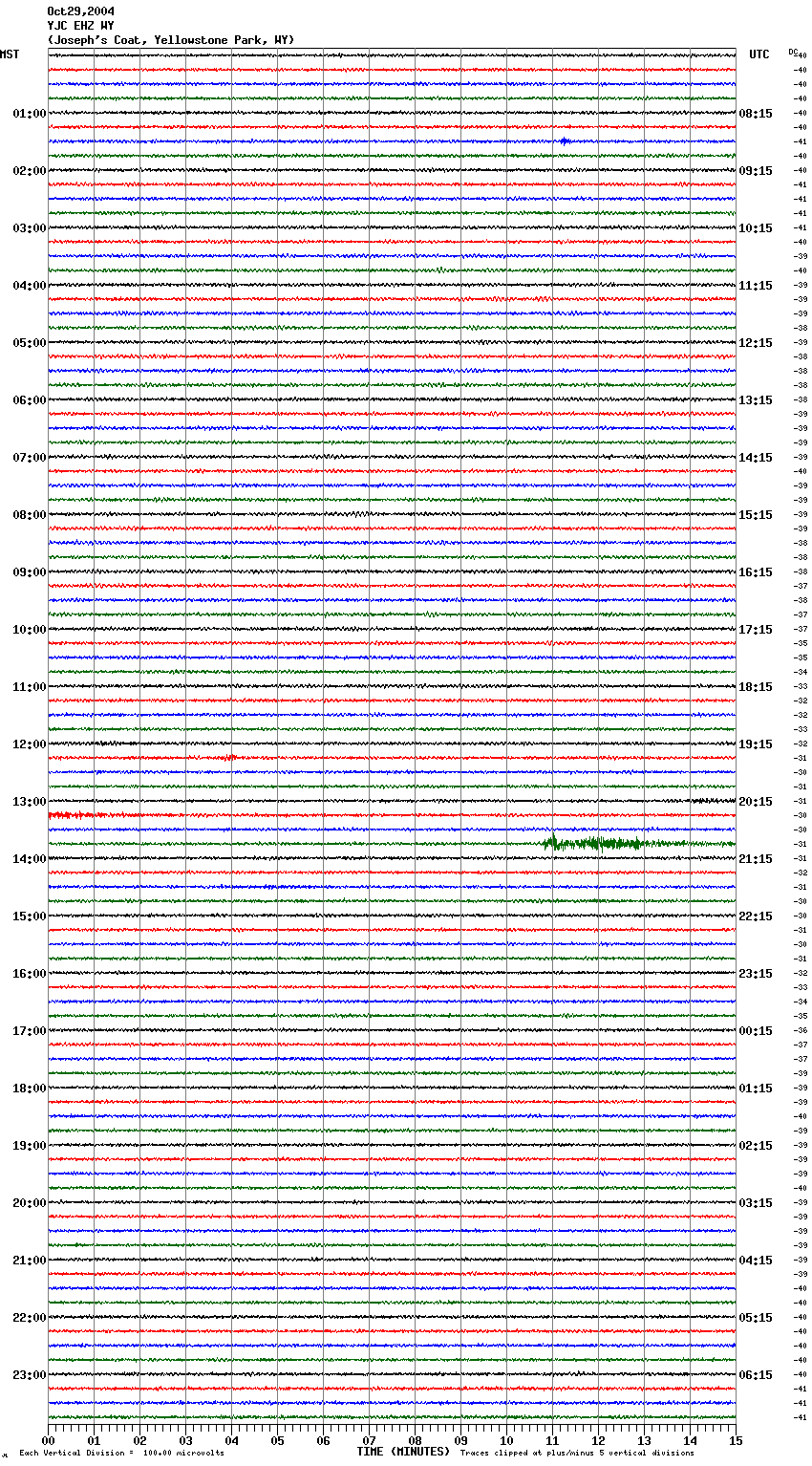Click the 15:15 UTC time label
The width and height of the screenshot is (812, 1466).
click(756, 515)
